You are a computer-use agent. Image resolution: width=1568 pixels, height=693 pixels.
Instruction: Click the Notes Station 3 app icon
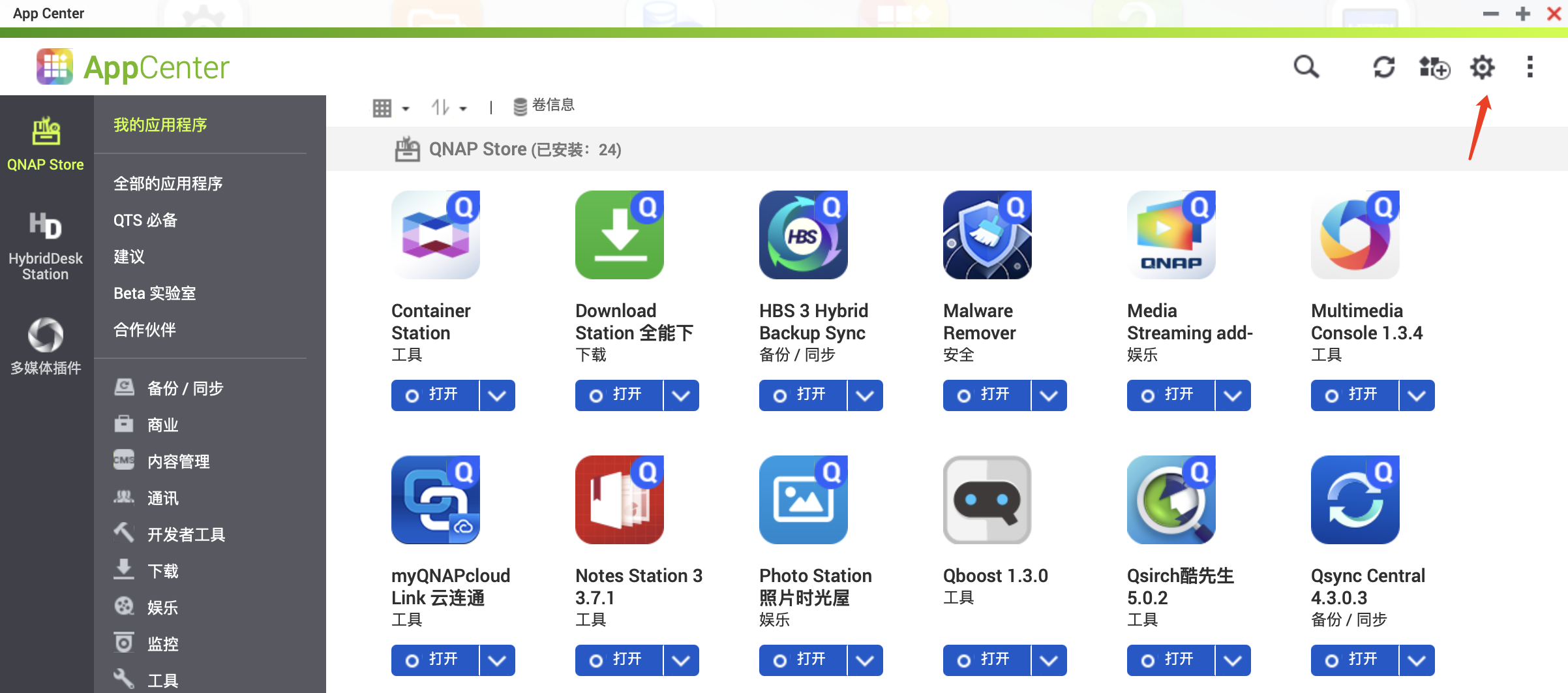[620, 500]
